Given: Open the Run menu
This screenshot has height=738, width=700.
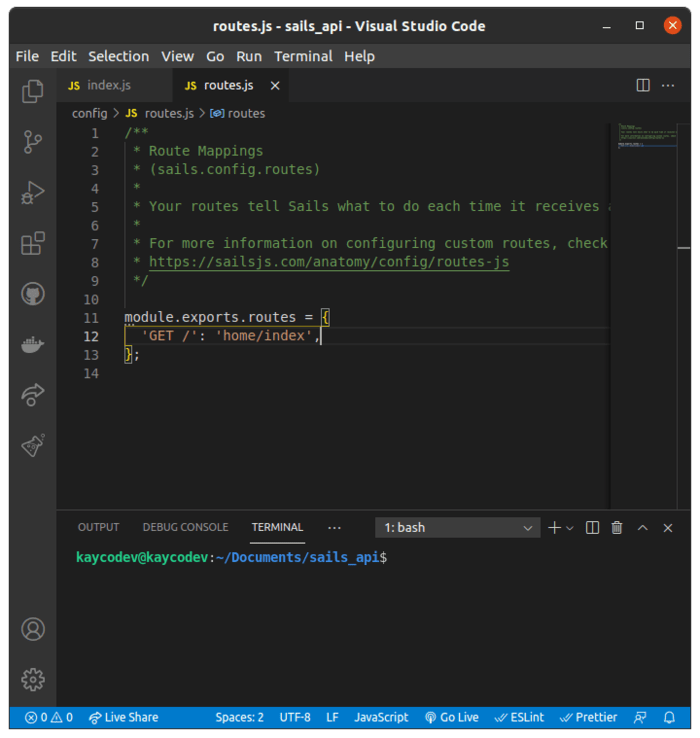Looking at the screenshot, I should [249, 56].
